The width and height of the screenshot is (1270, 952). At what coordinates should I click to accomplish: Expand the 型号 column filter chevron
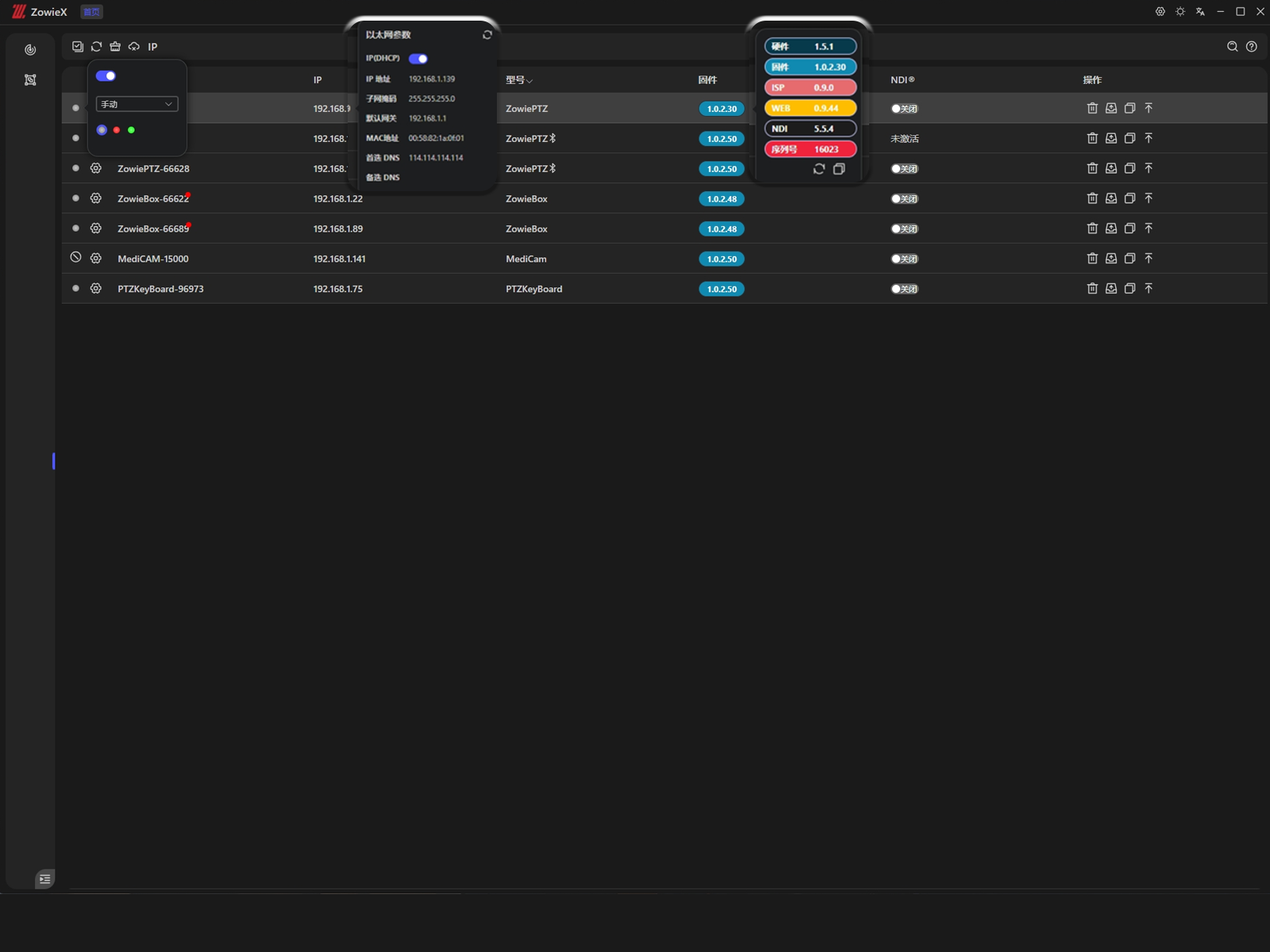tap(529, 81)
